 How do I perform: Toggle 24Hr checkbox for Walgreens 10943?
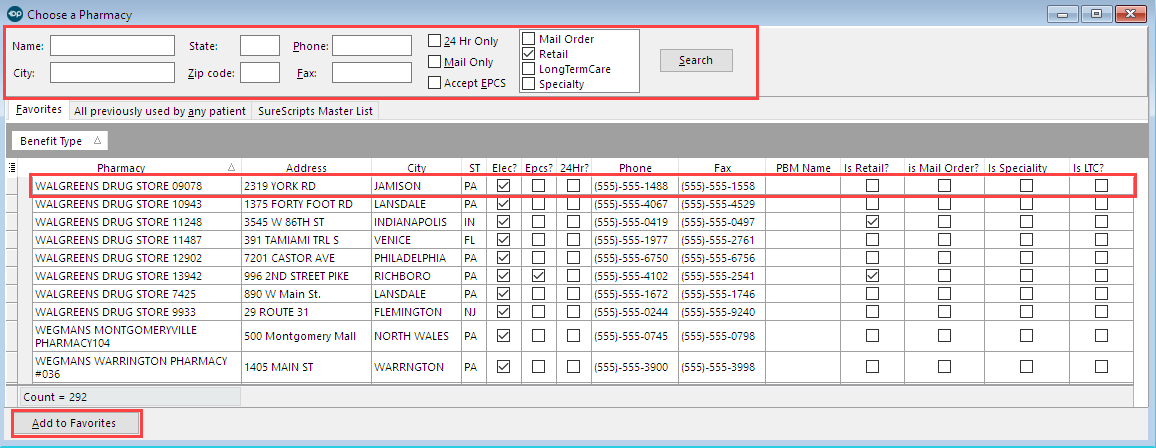point(573,204)
